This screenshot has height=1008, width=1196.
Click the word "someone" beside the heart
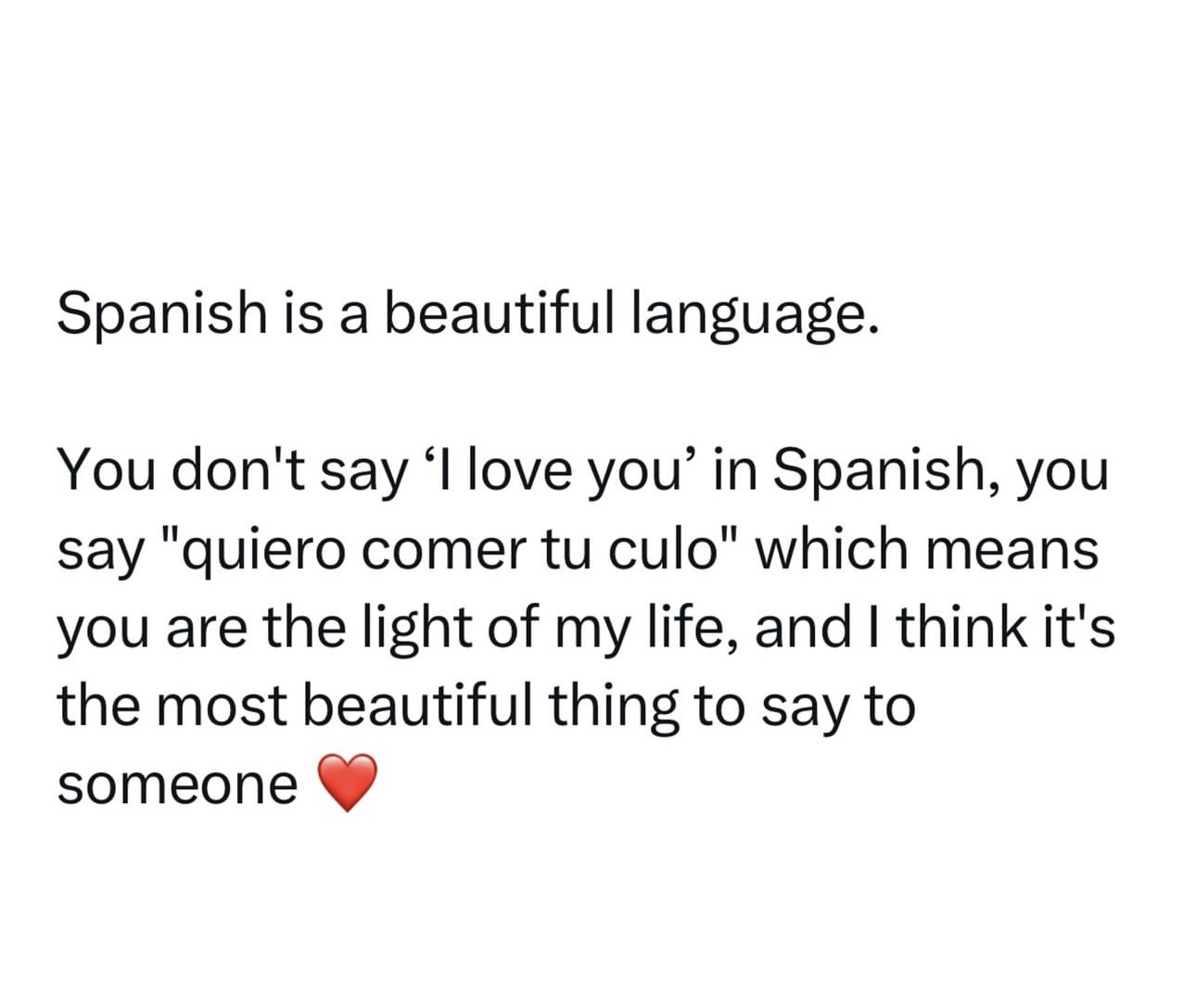tap(177, 785)
